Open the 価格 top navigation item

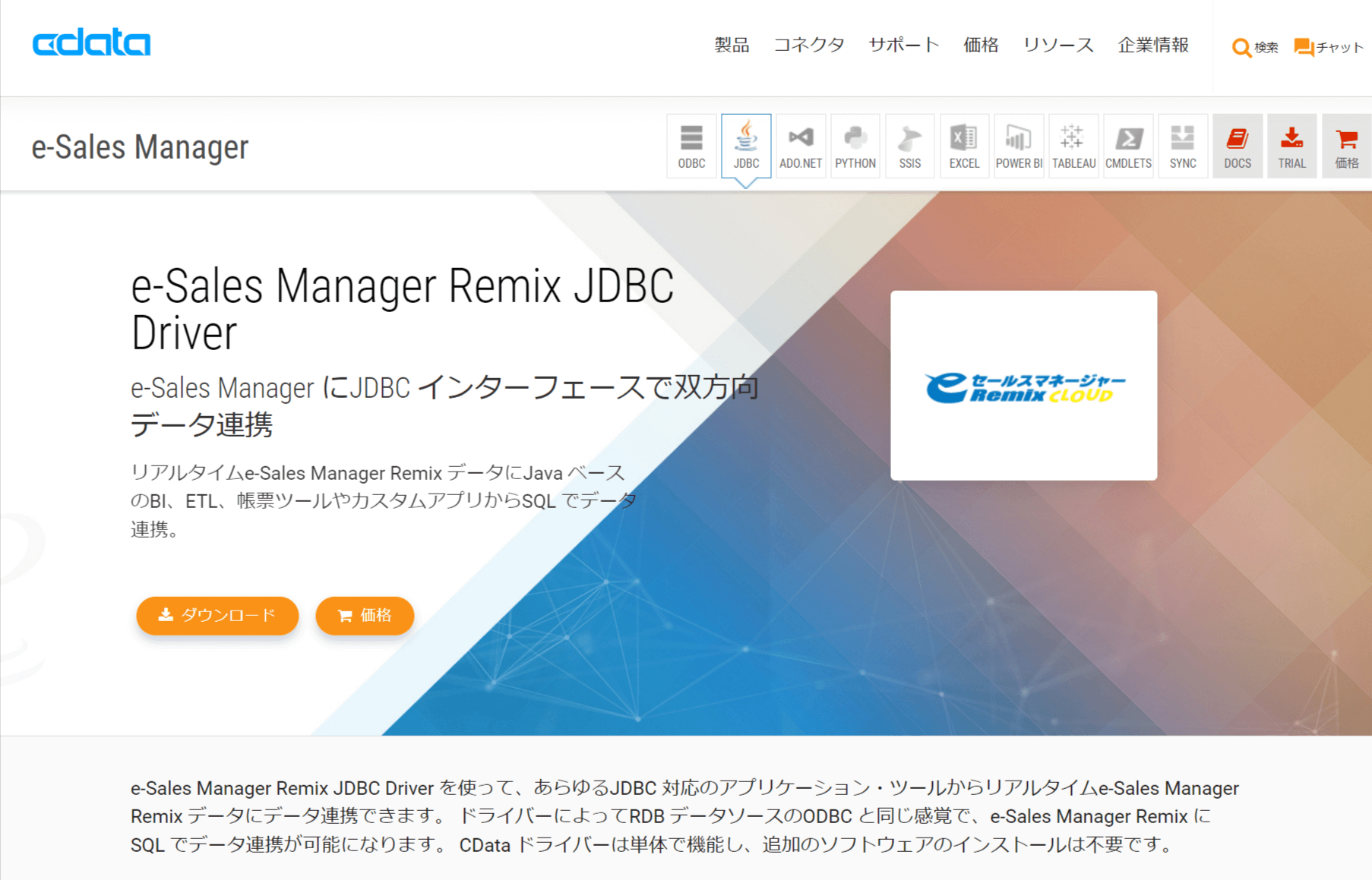pyautogui.click(x=981, y=46)
